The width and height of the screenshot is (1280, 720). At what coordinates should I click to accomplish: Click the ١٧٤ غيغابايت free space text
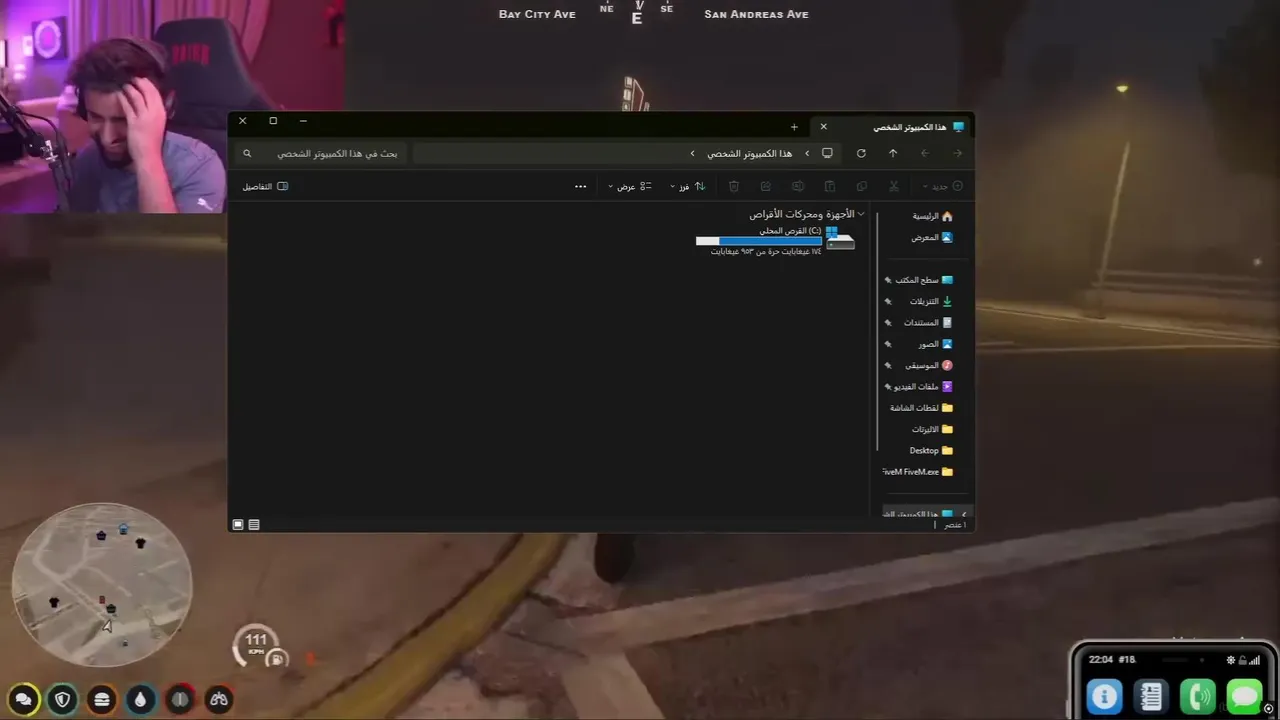[766, 252]
